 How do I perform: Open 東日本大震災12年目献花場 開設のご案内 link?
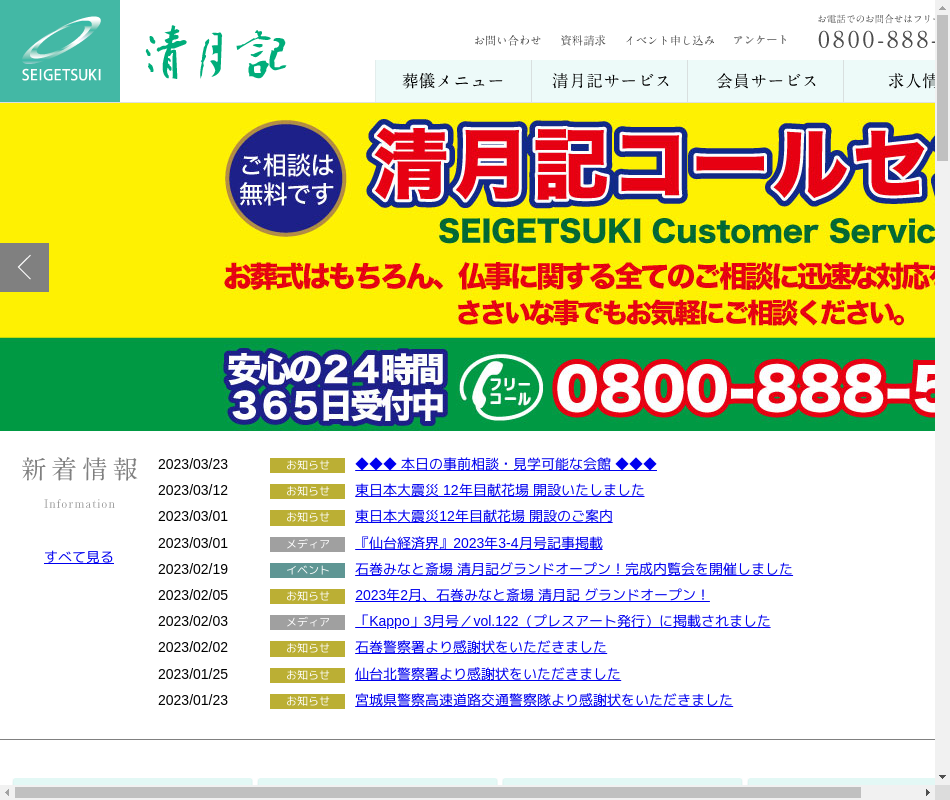click(x=484, y=516)
